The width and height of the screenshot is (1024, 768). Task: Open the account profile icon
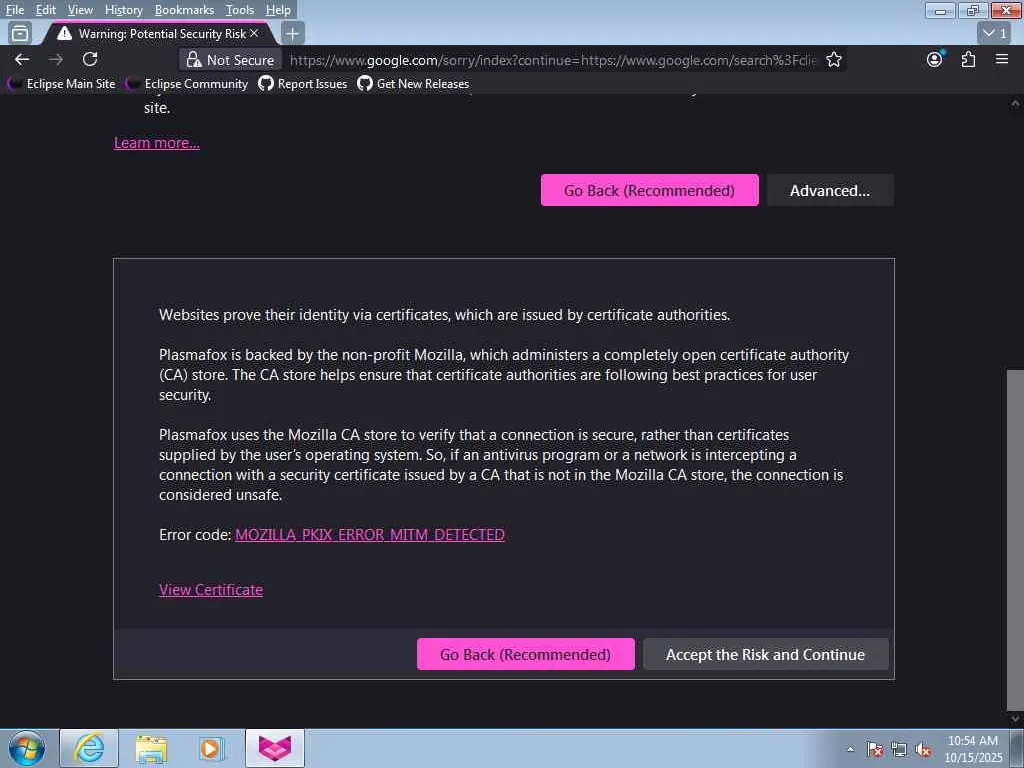tap(935, 59)
